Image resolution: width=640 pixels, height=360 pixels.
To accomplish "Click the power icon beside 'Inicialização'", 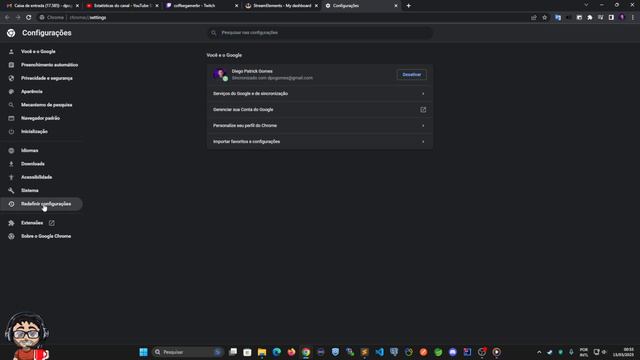I will [x=11, y=131].
